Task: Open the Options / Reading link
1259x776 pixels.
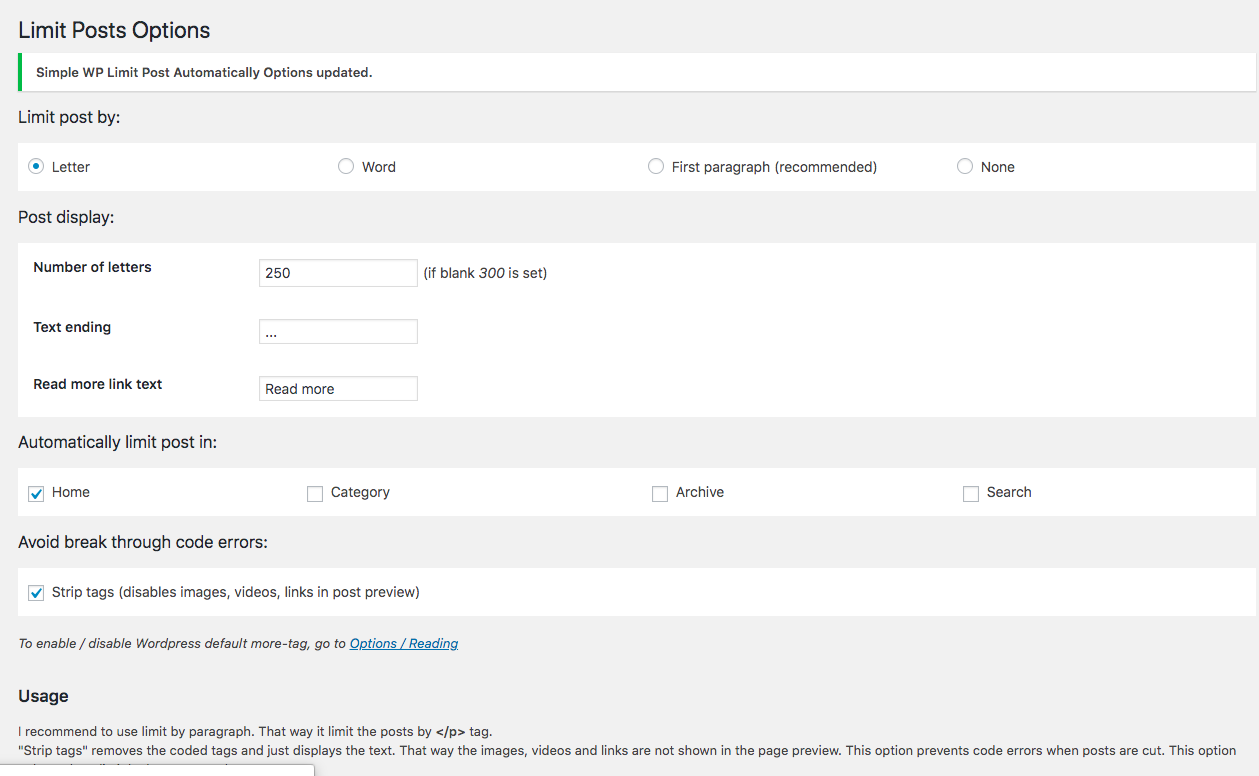Action: 404,644
